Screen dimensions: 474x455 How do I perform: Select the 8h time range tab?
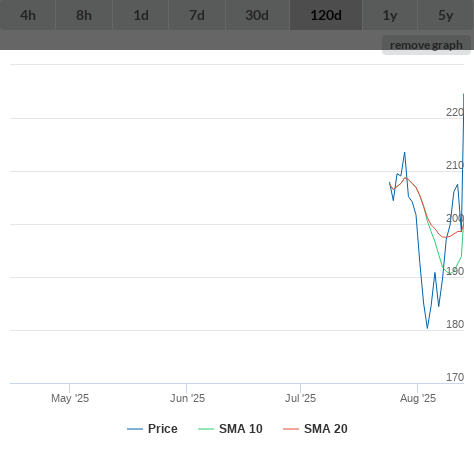[84, 15]
